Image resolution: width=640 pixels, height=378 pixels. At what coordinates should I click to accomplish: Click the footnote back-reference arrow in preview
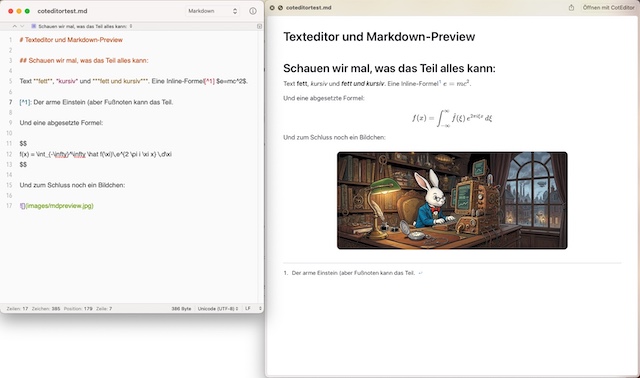pyautogui.click(x=420, y=273)
